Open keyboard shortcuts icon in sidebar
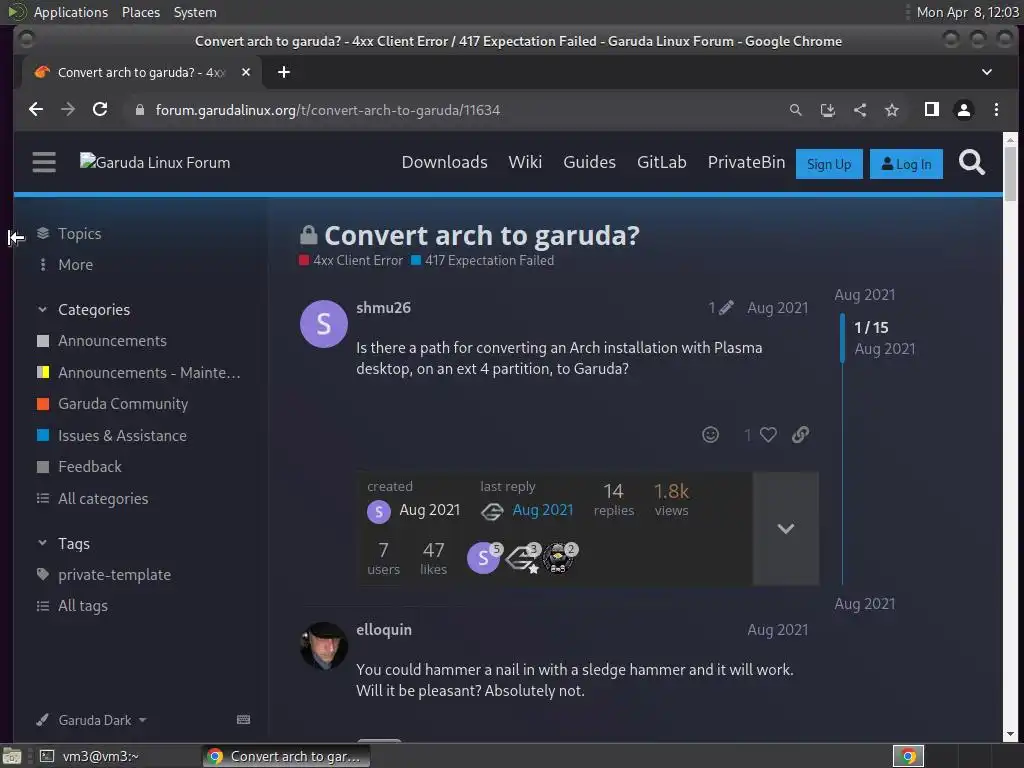 coord(244,720)
